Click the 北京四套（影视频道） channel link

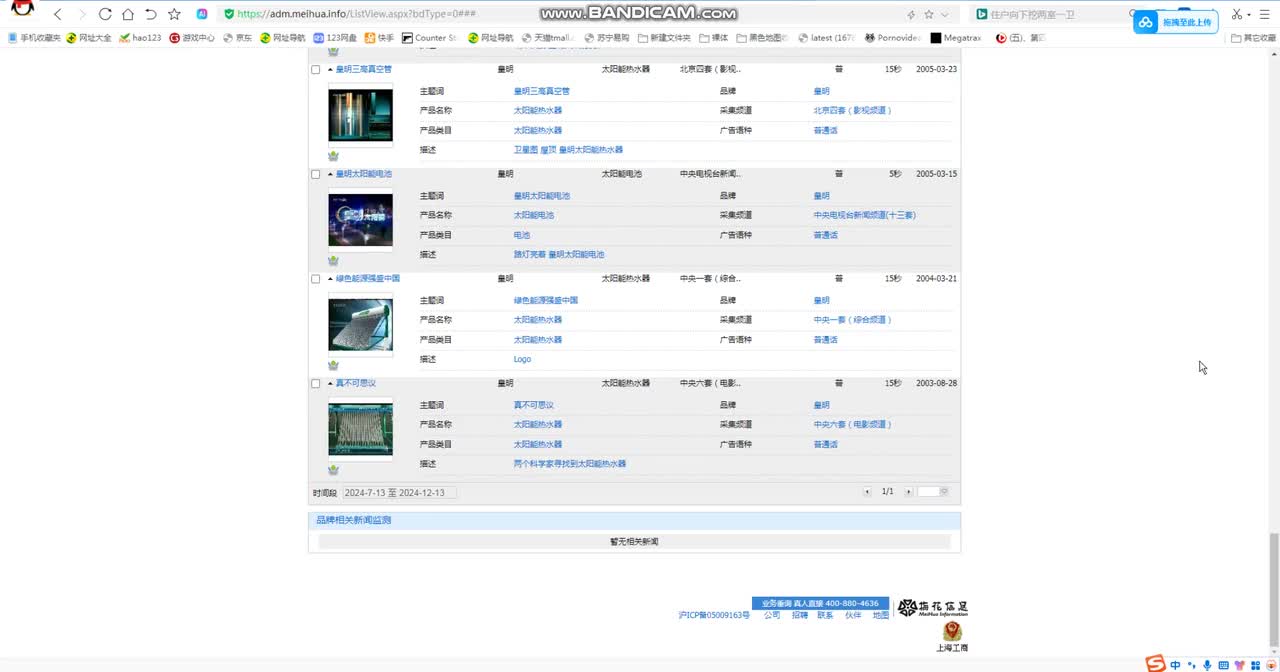point(853,111)
